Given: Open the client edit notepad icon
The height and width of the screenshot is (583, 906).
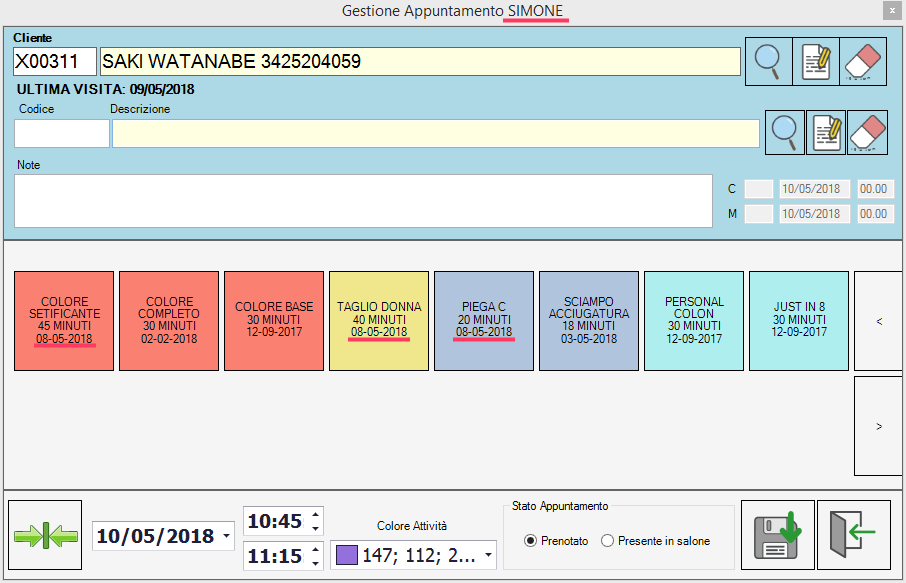Looking at the screenshot, I should coord(815,61).
